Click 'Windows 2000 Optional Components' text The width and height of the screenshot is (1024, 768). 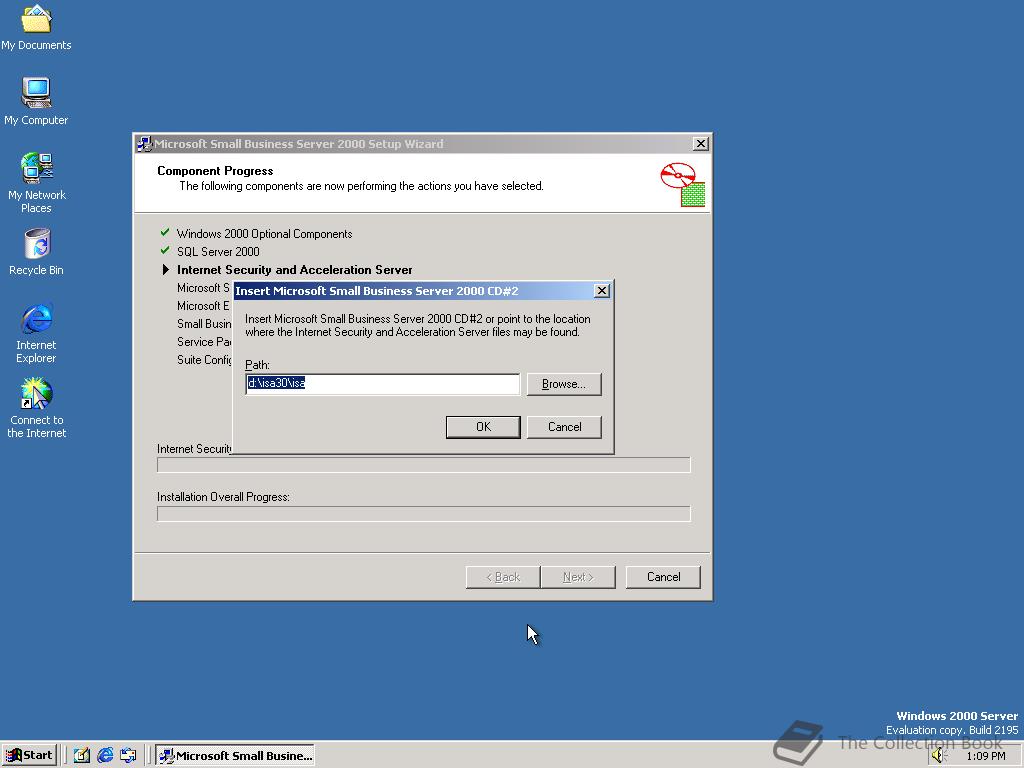264,234
